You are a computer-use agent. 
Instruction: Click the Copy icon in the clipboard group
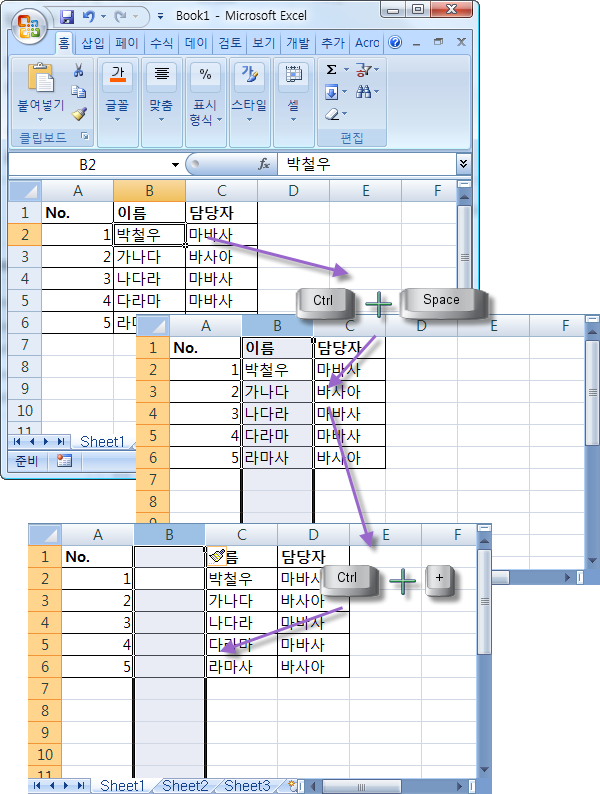[78, 92]
